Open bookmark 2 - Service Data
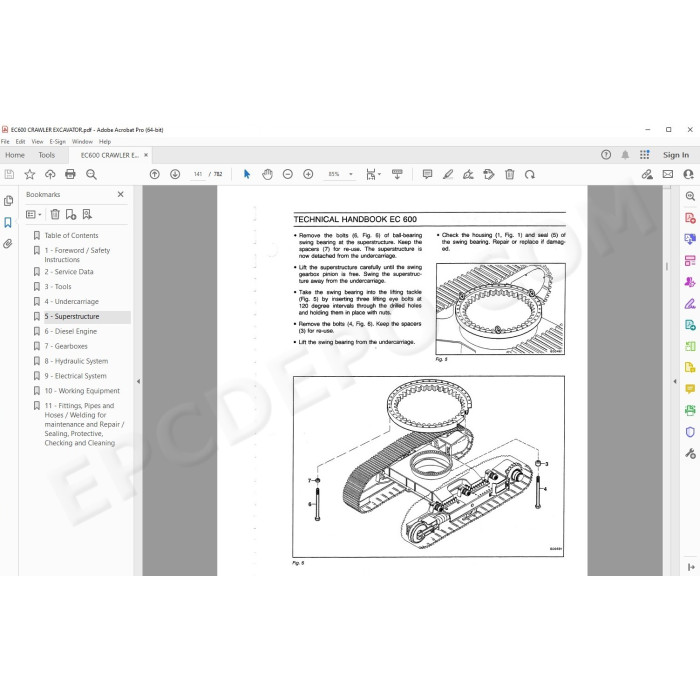700x700 pixels. coord(69,271)
